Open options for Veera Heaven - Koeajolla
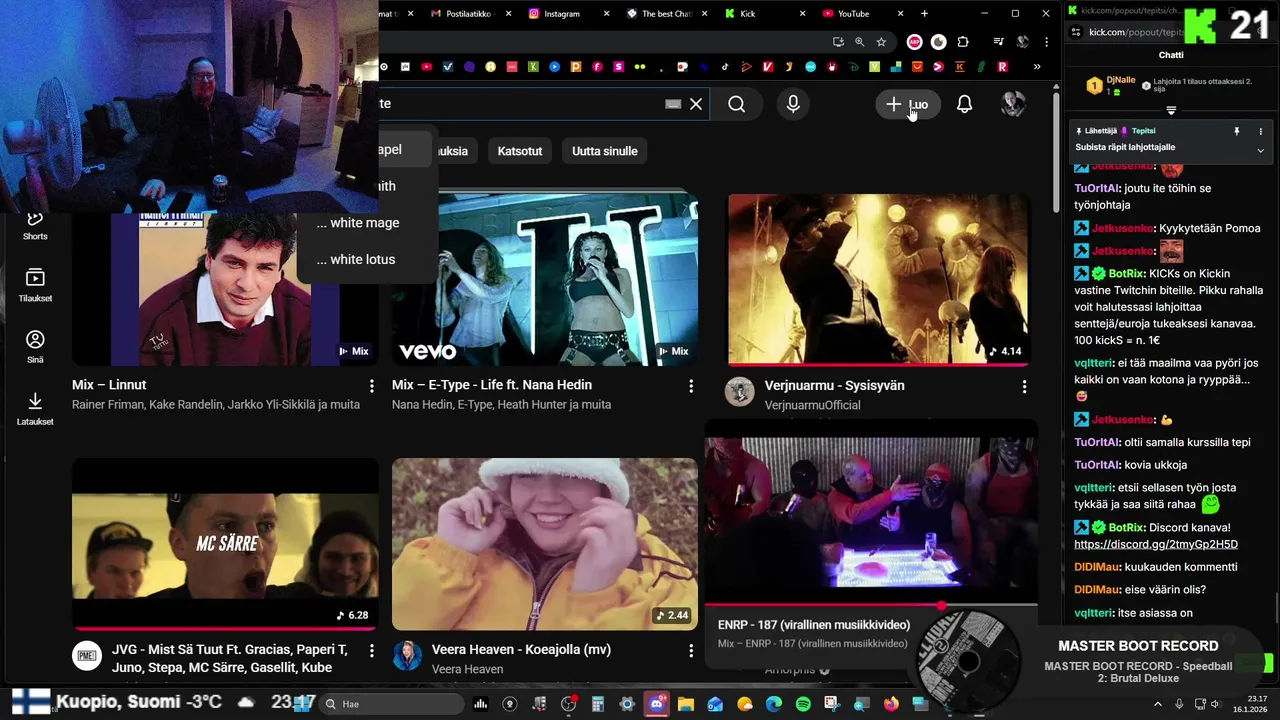 point(691,650)
